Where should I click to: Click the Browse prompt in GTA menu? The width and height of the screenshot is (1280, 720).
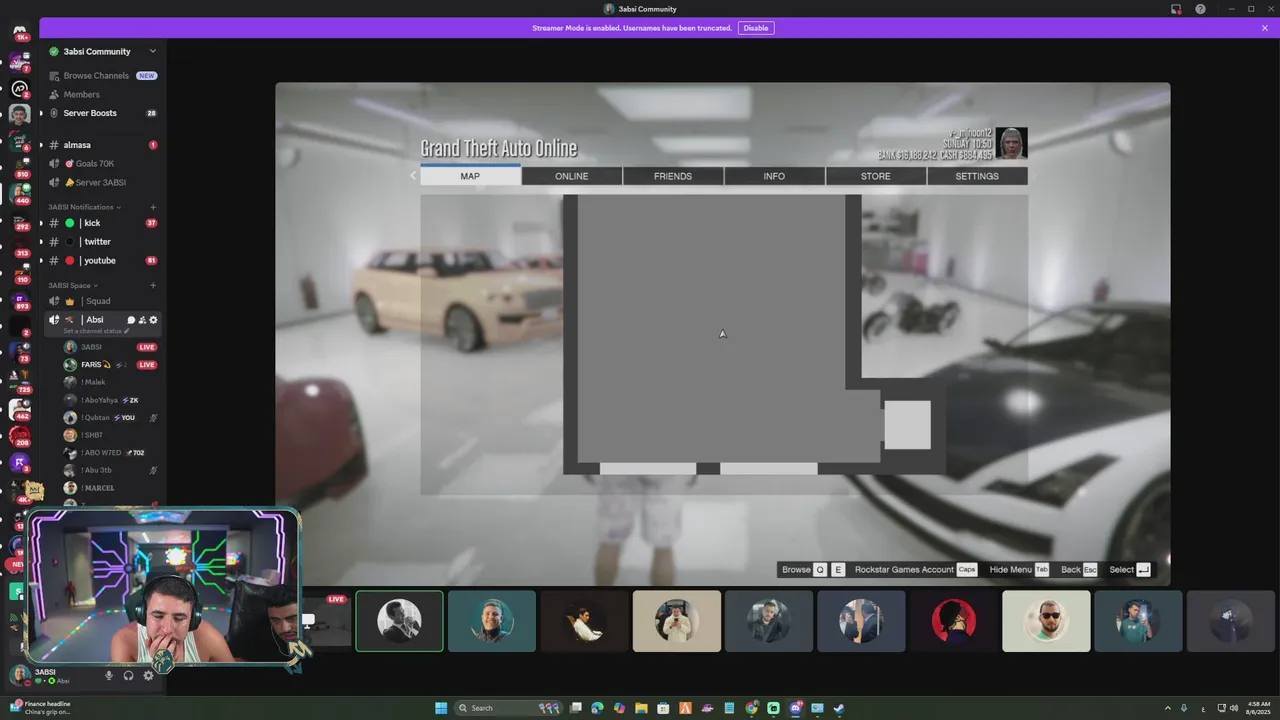[812, 569]
